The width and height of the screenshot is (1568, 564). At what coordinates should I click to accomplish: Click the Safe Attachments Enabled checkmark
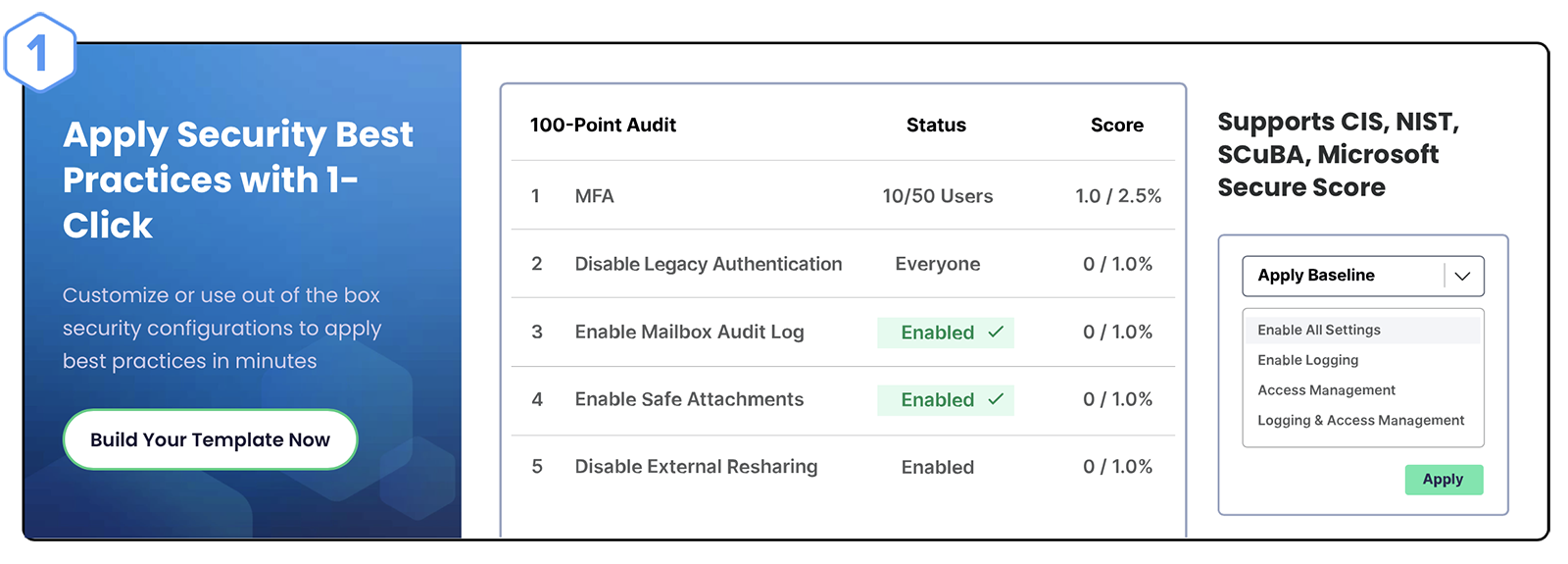pos(996,399)
